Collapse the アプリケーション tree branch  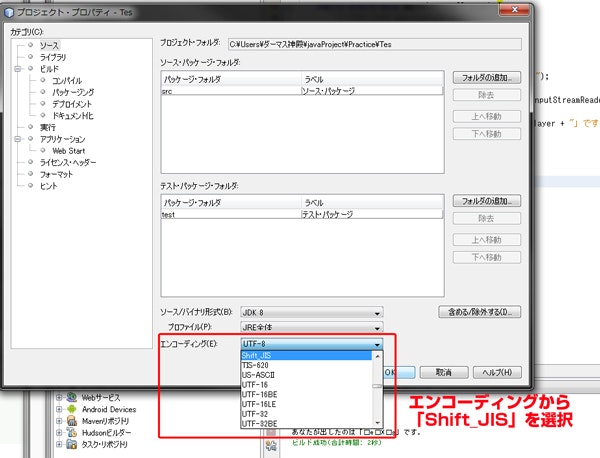17,139
